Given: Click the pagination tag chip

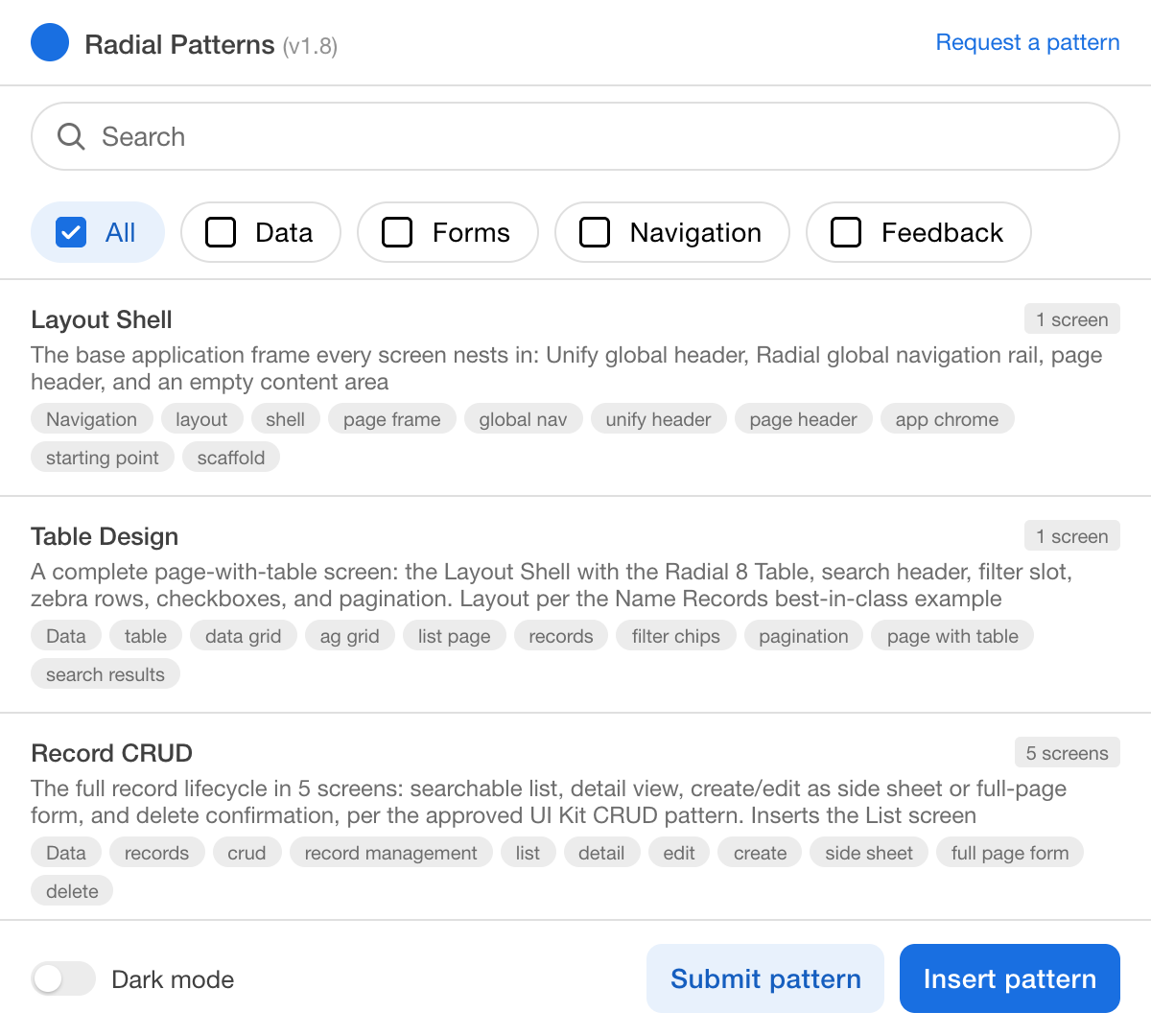Looking at the screenshot, I should (x=804, y=636).
